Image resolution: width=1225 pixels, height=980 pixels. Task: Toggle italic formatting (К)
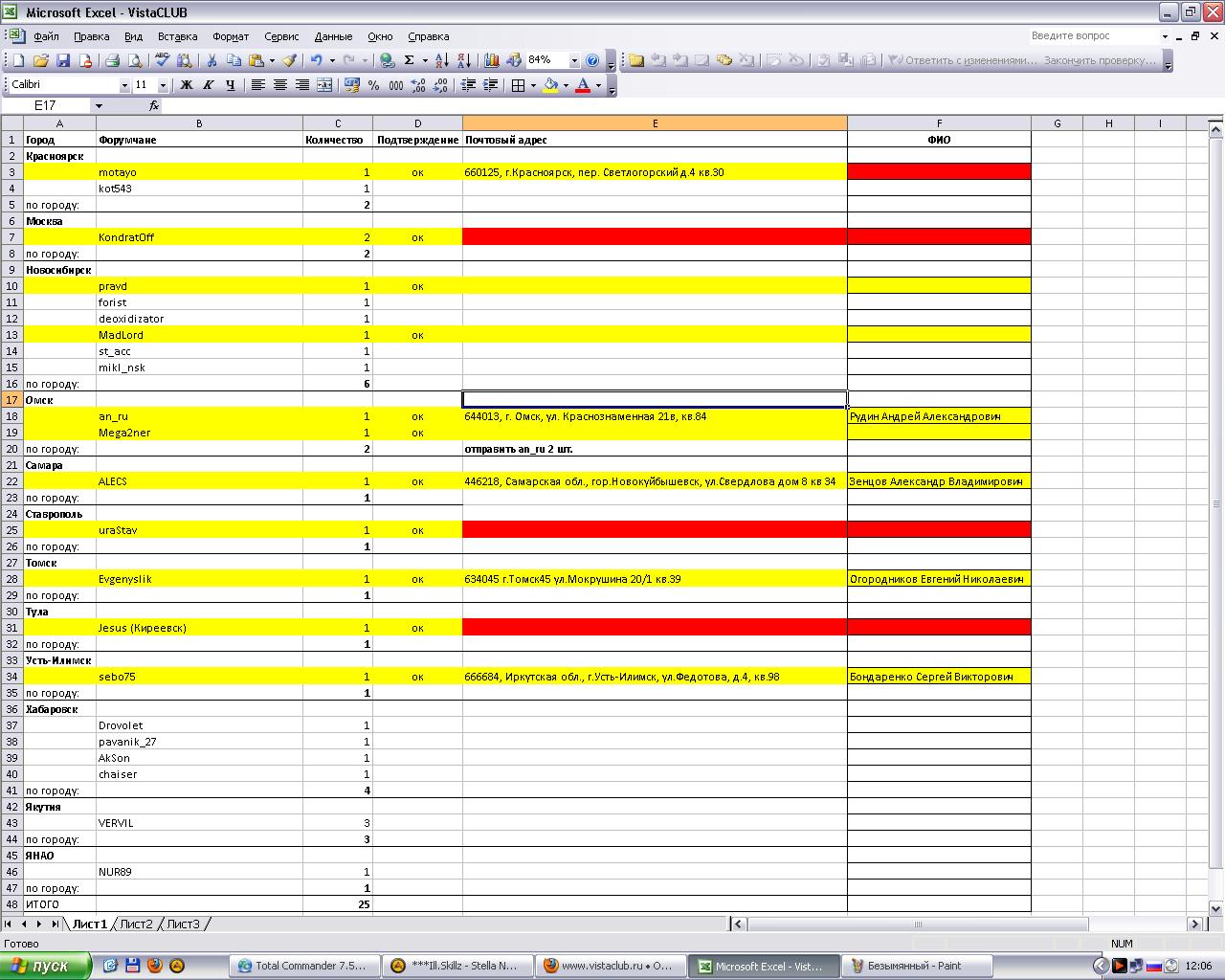pos(208,85)
